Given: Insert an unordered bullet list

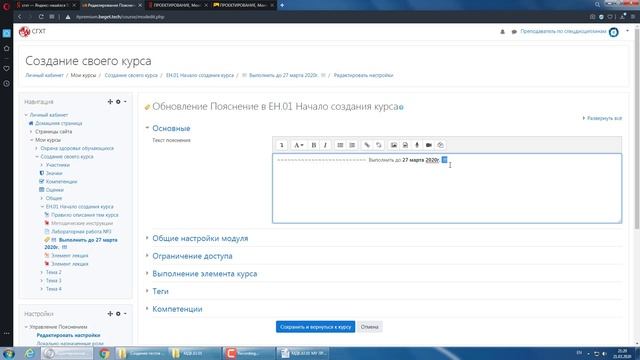Looking at the screenshot, I should tap(340, 145).
